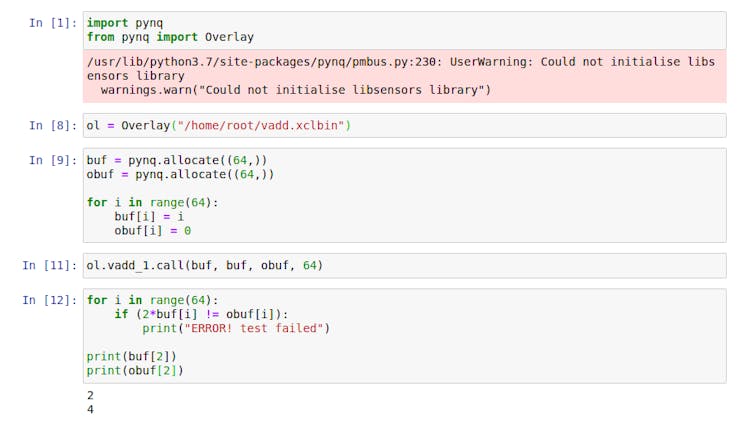
Task: Click the "if (2*buf[i] != obuf[i]):" line
Action: point(201,315)
